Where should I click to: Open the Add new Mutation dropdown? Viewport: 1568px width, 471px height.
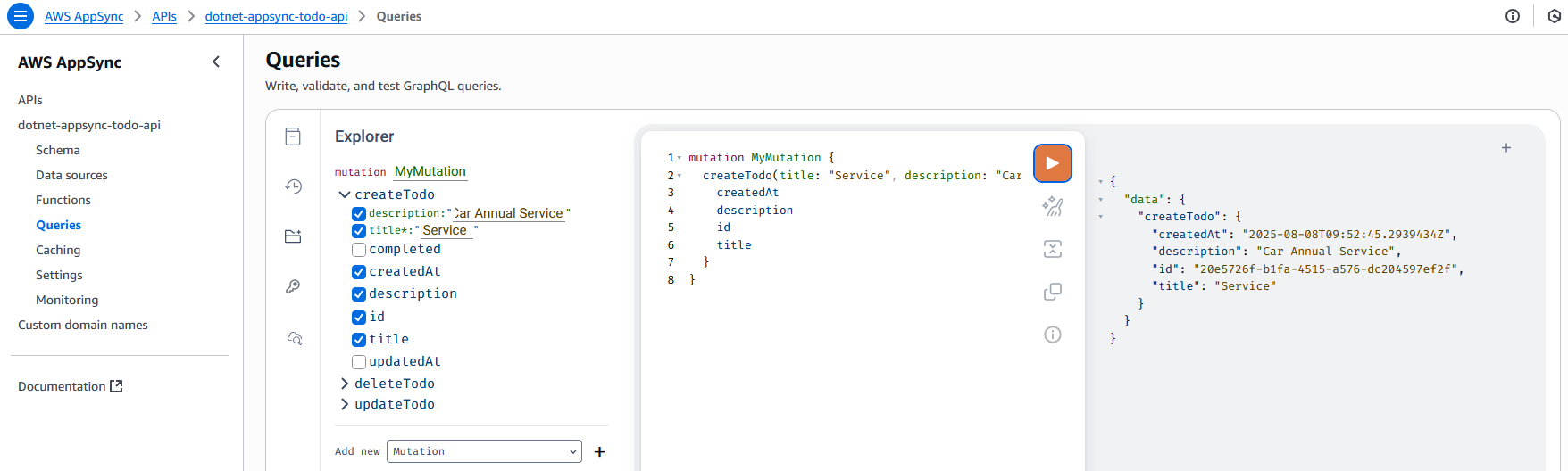point(483,451)
